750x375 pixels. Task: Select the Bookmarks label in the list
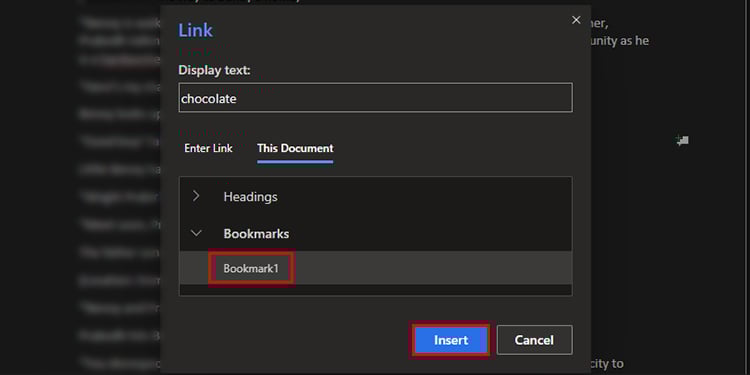click(x=256, y=234)
